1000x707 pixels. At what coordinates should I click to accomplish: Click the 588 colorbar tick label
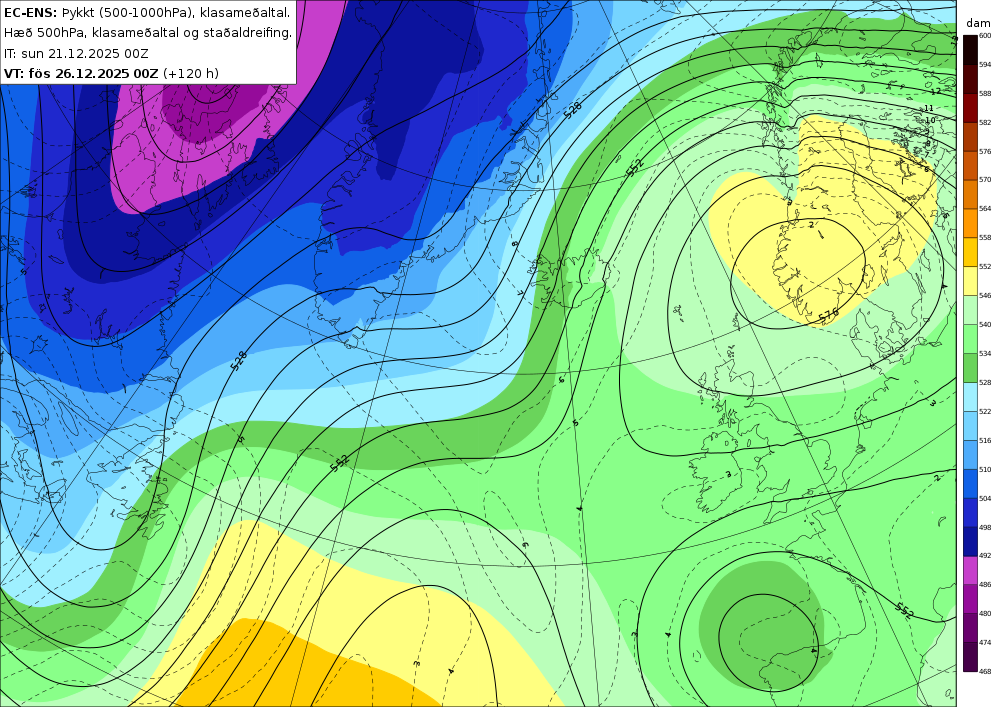tap(985, 94)
